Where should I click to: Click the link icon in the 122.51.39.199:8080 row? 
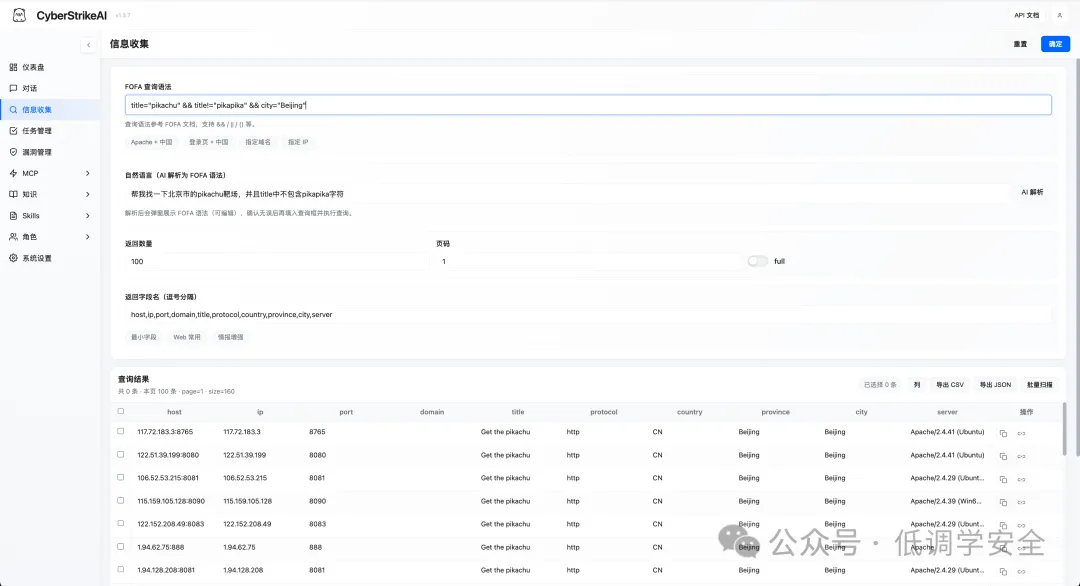1021,456
